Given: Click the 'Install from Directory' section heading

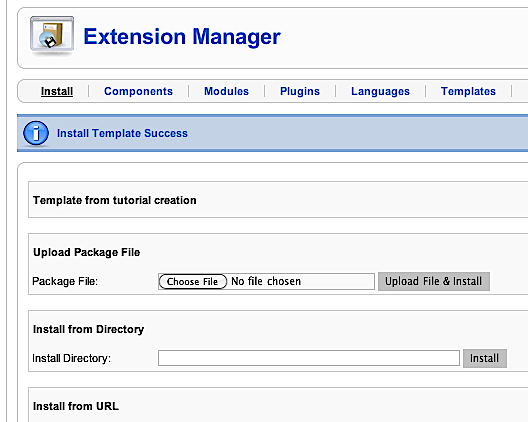Looking at the screenshot, I should point(89,329).
